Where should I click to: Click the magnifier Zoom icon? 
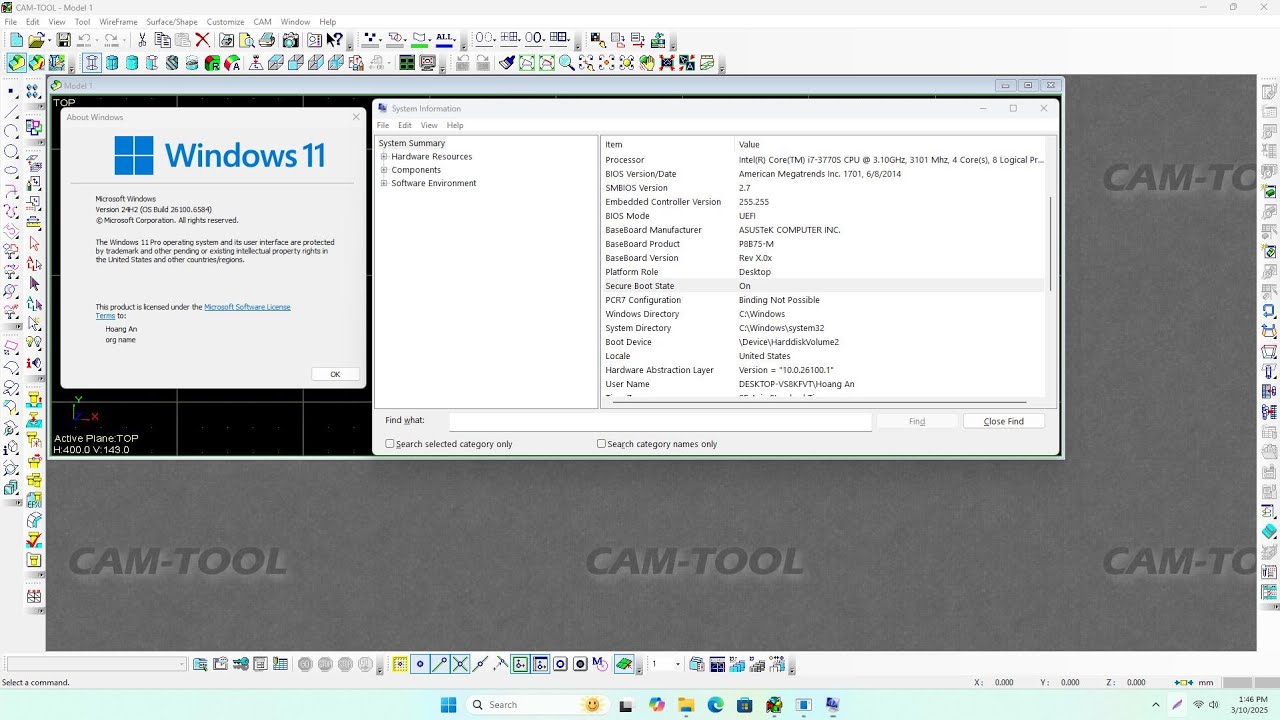[567, 63]
